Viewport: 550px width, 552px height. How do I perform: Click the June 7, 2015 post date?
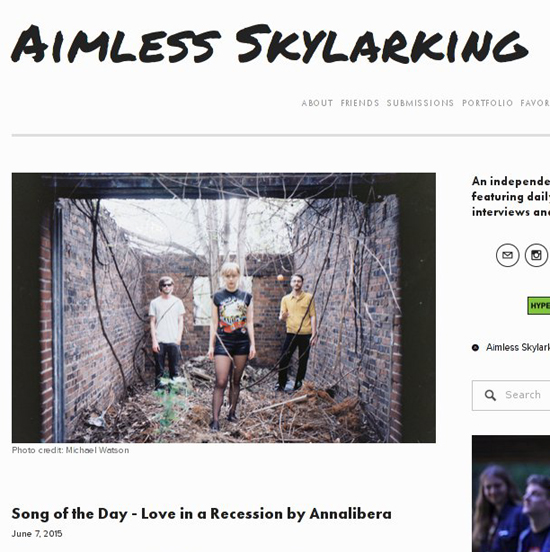click(37, 534)
